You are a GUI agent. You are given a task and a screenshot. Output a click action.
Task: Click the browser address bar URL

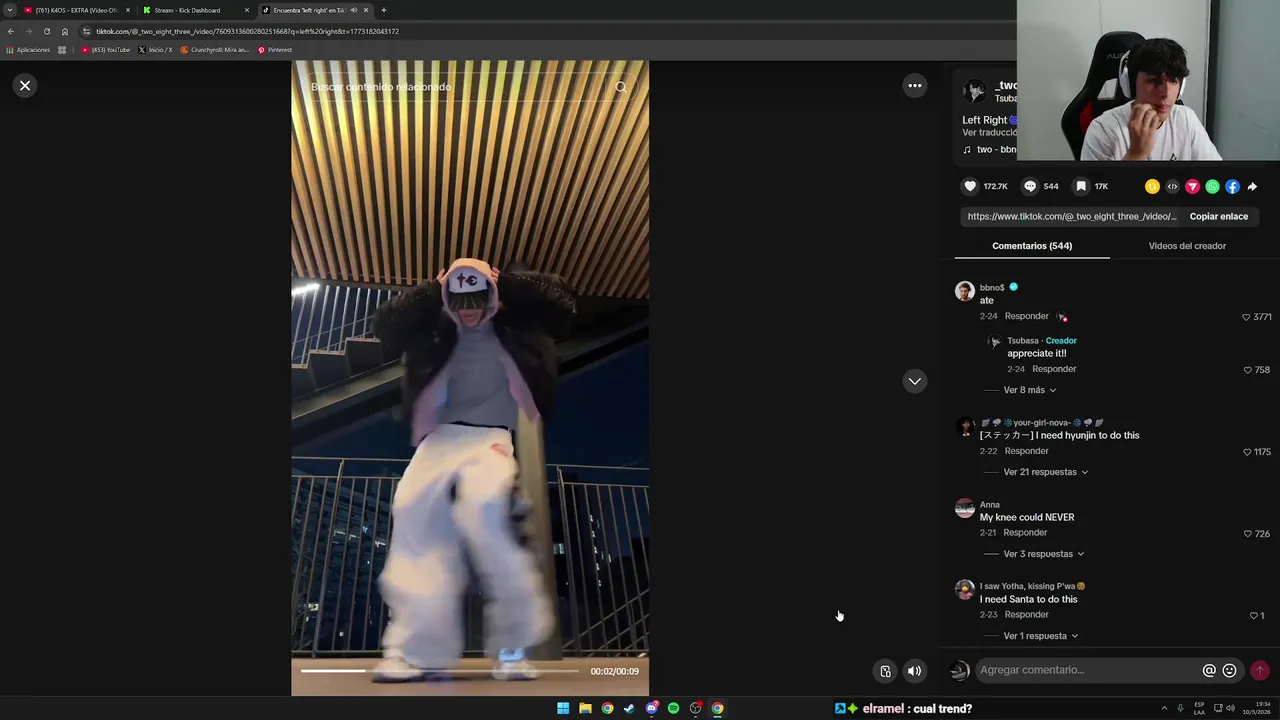247,31
